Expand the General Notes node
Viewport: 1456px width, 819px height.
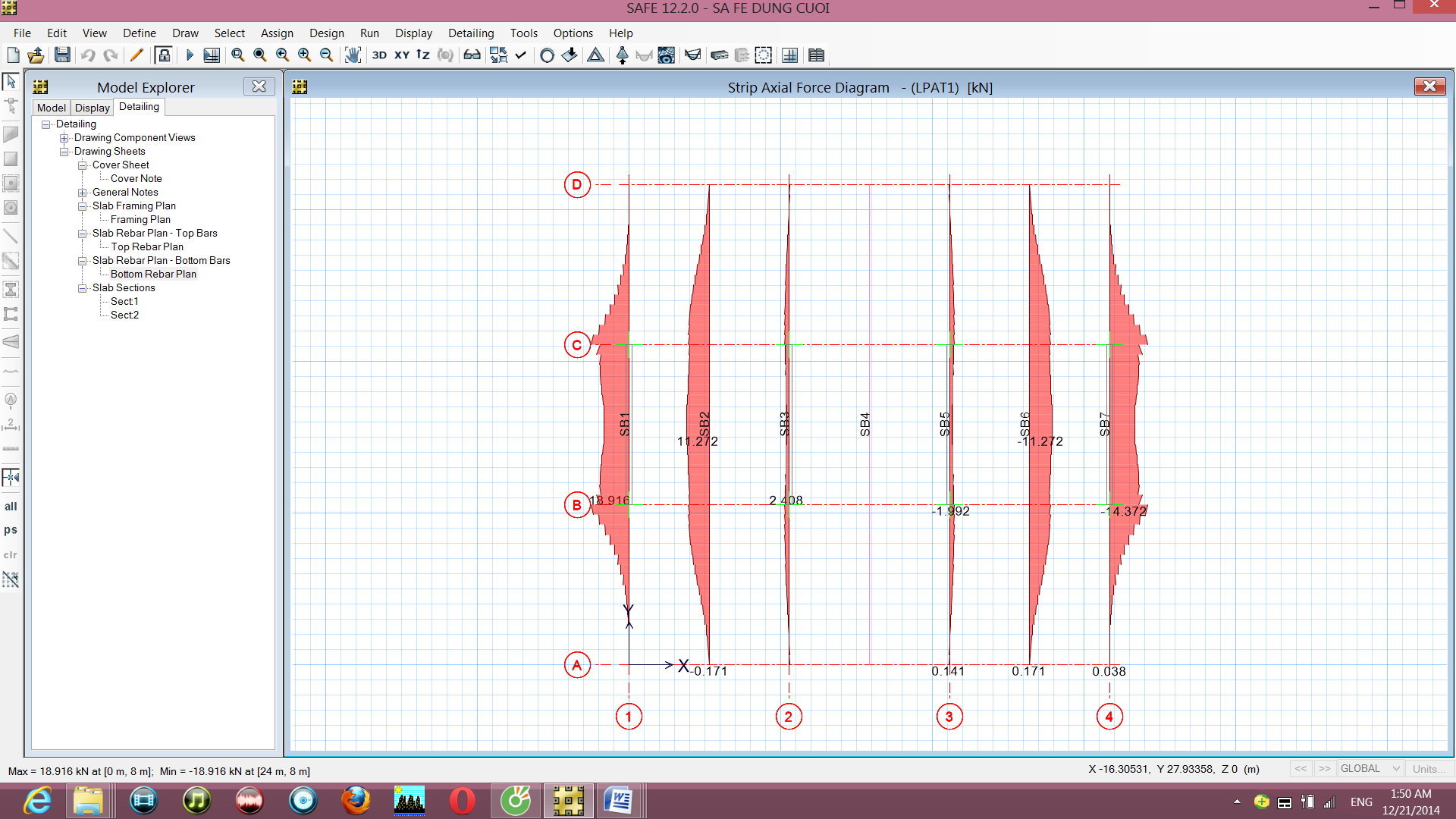(82, 193)
